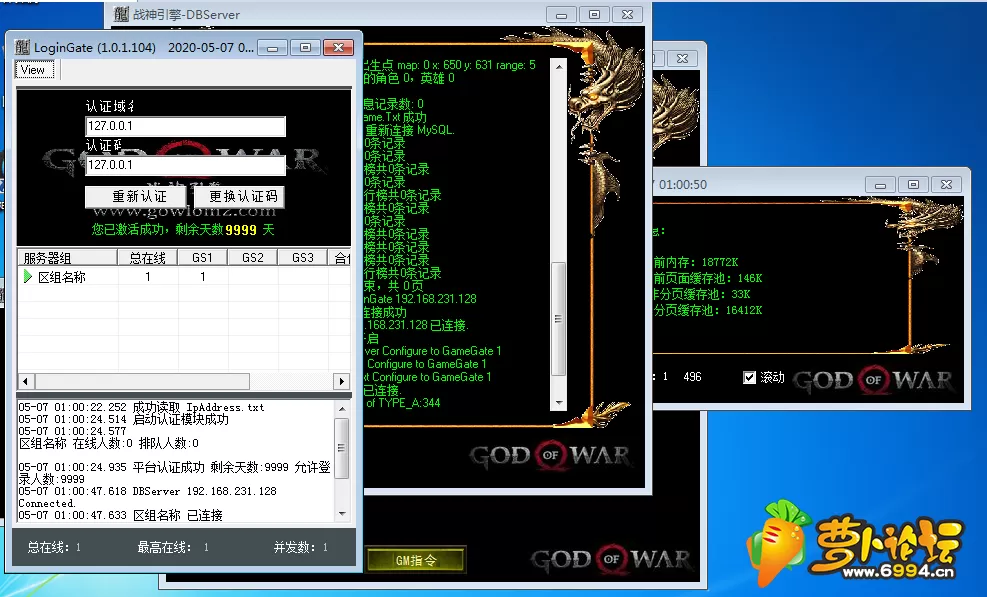Click the 重新认证 button
987x597 pixels.
coord(136,196)
